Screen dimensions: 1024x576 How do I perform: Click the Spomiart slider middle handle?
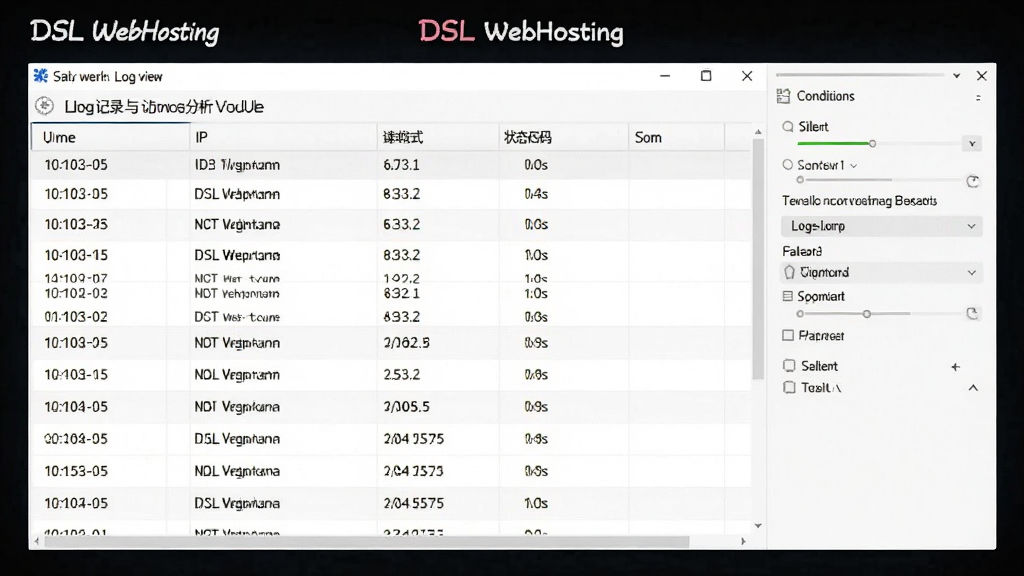coord(867,314)
